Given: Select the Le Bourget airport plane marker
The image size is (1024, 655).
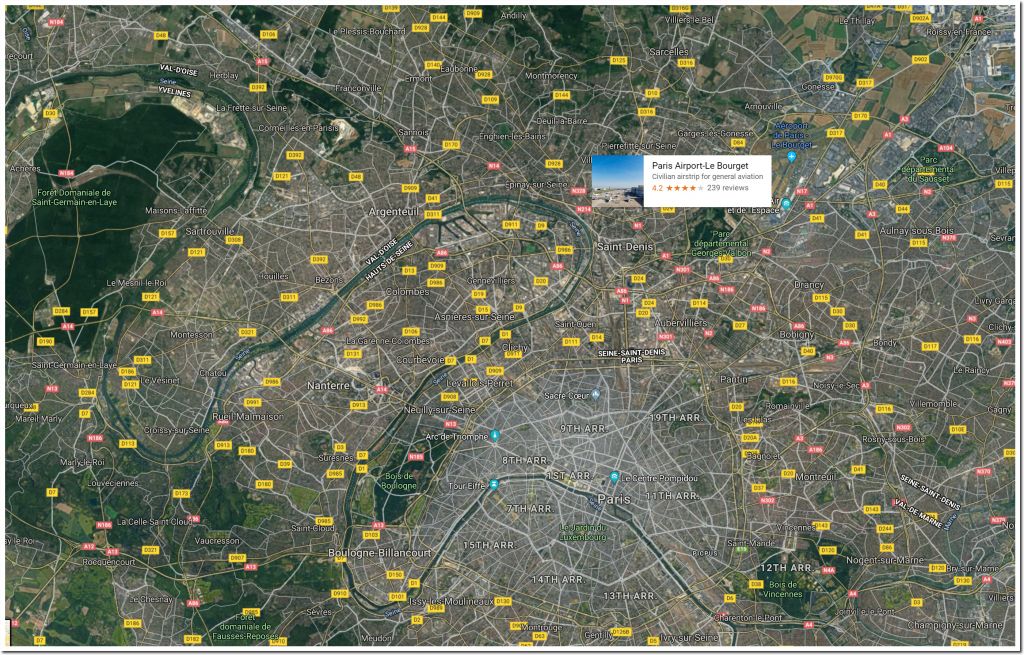Looking at the screenshot, I should 791,156.
